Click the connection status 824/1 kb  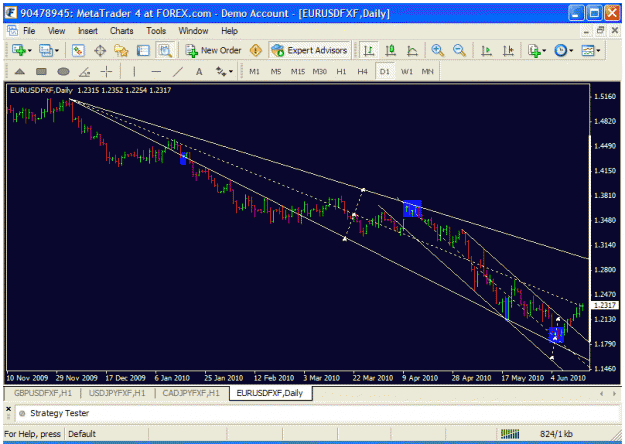click(556, 434)
